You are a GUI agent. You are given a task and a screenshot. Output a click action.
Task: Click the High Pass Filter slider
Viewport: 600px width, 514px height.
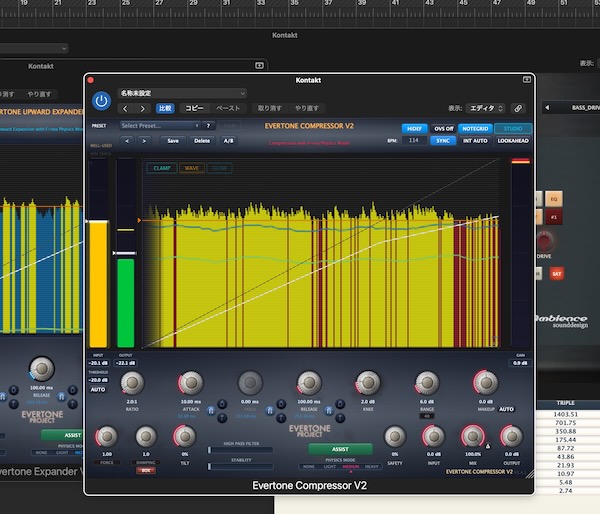point(241,450)
